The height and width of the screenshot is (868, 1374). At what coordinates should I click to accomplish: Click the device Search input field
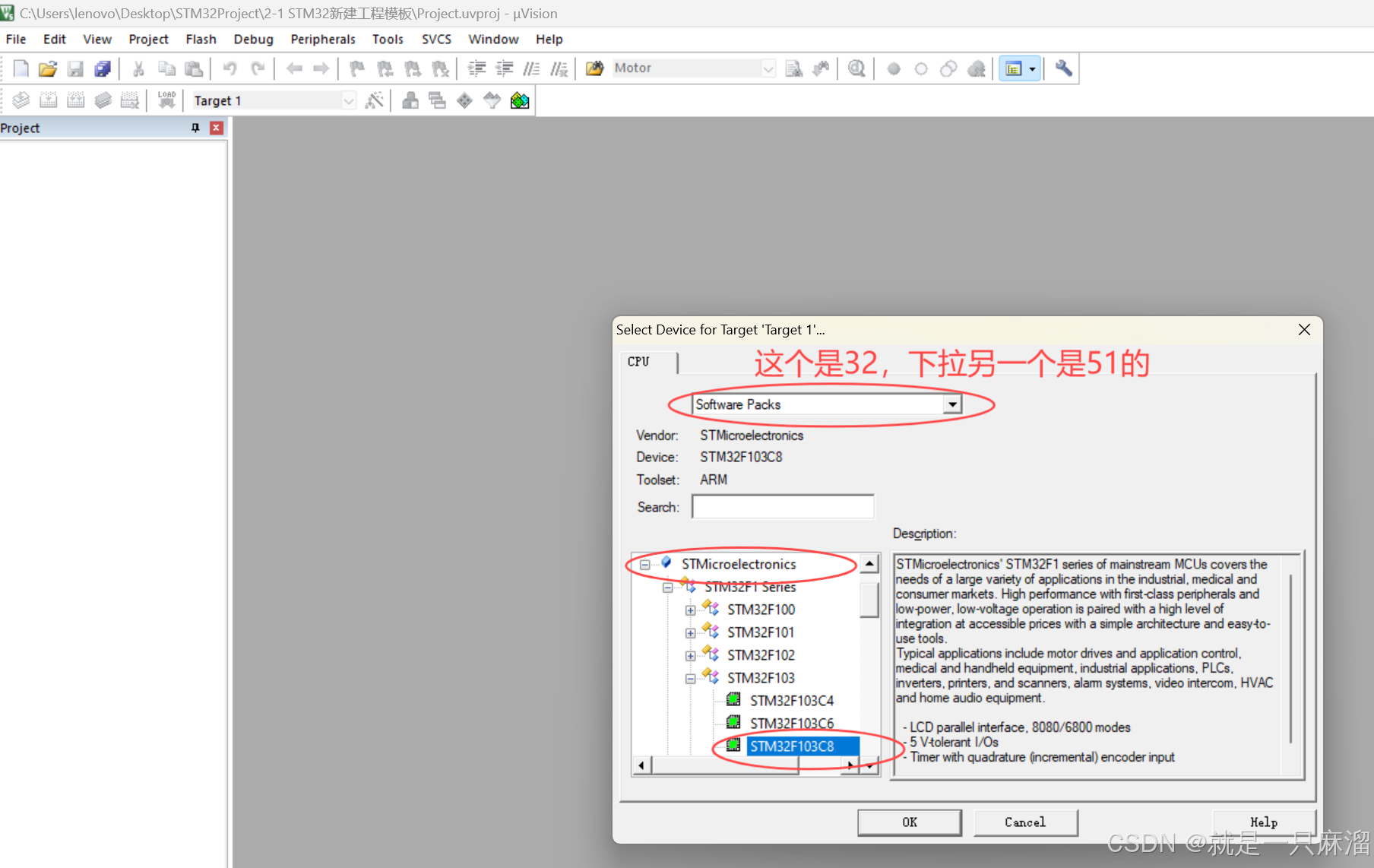(x=783, y=507)
